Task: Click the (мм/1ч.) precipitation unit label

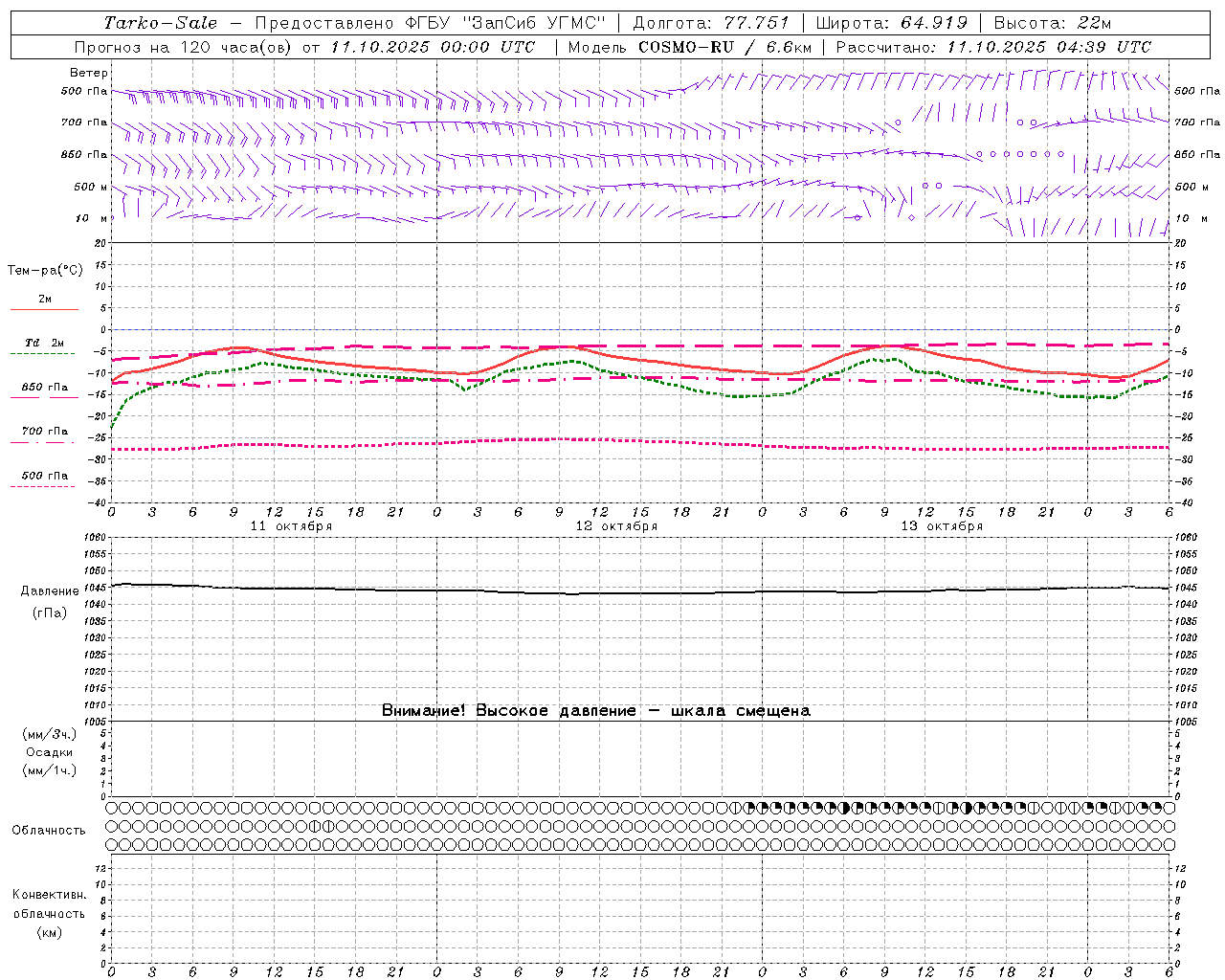Action: pyautogui.click(x=50, y=770)
